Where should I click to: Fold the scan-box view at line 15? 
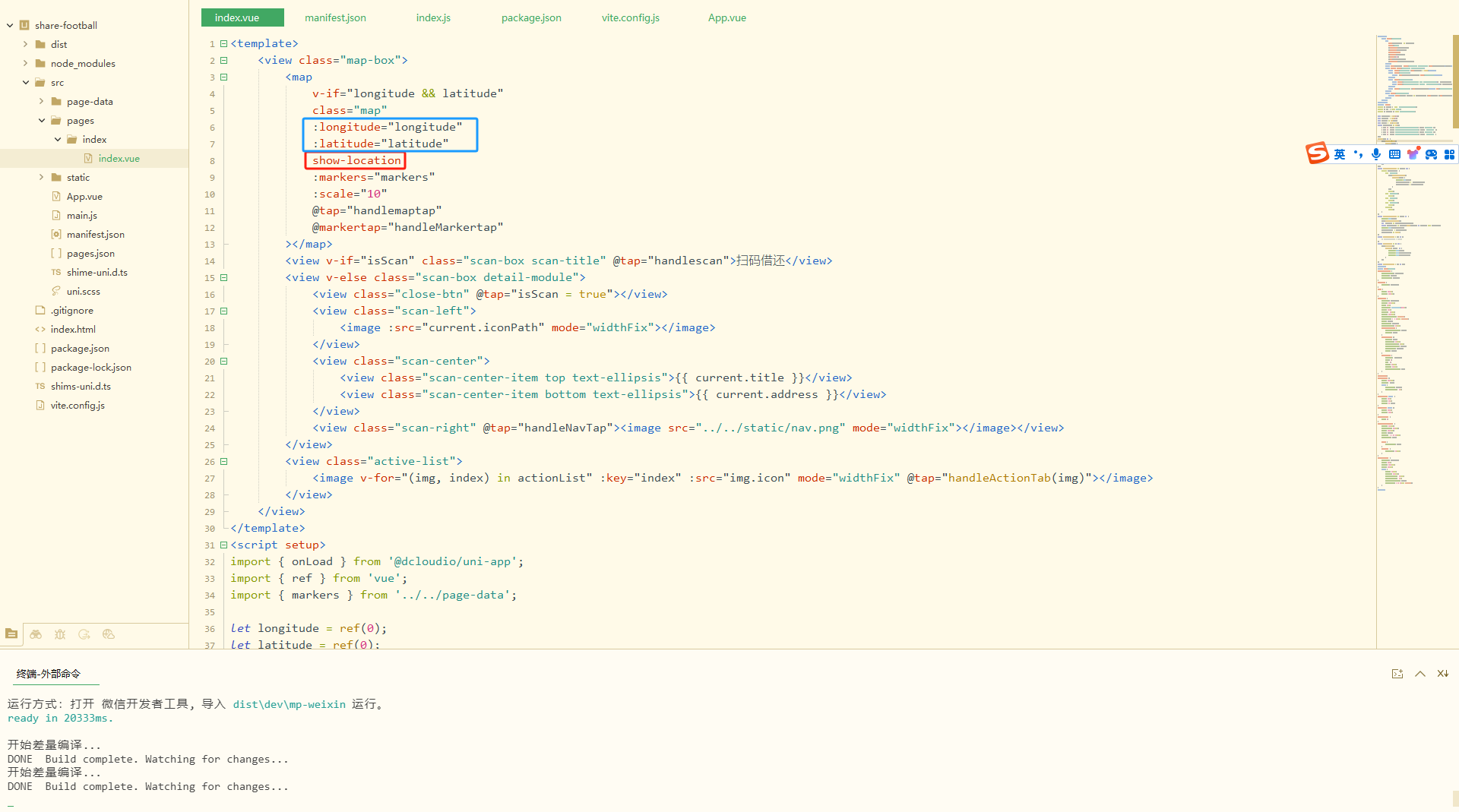[x=223, y=277]
